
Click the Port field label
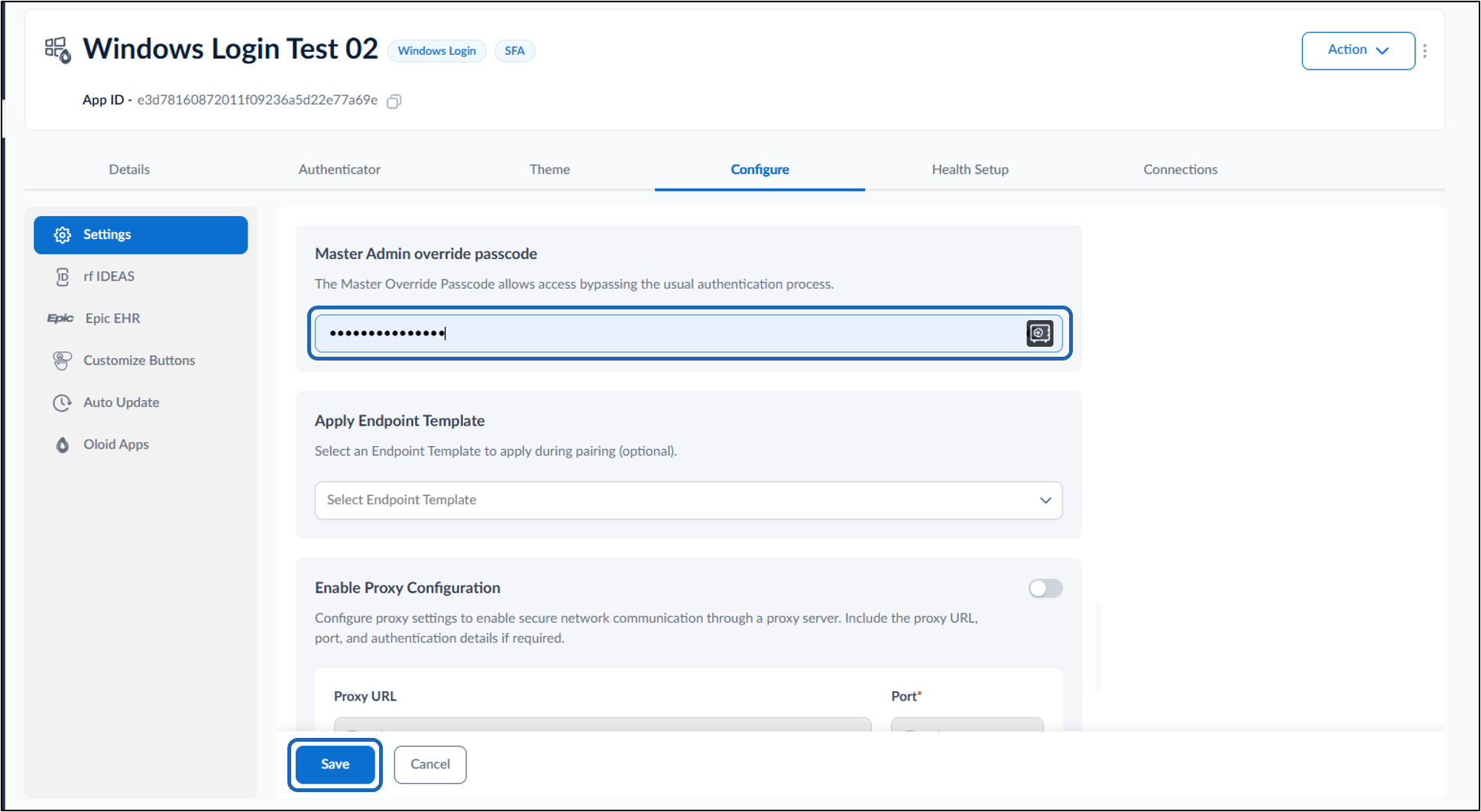906,697
